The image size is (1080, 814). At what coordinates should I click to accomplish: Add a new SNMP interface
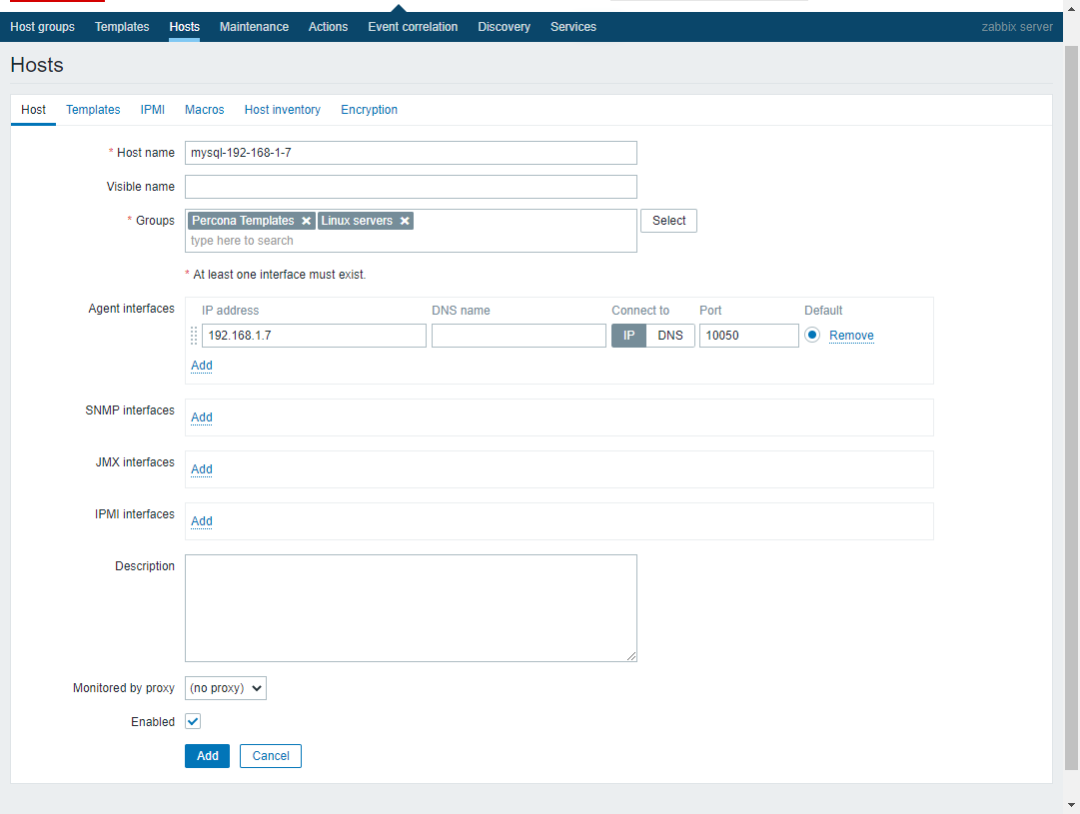(201, 417)
